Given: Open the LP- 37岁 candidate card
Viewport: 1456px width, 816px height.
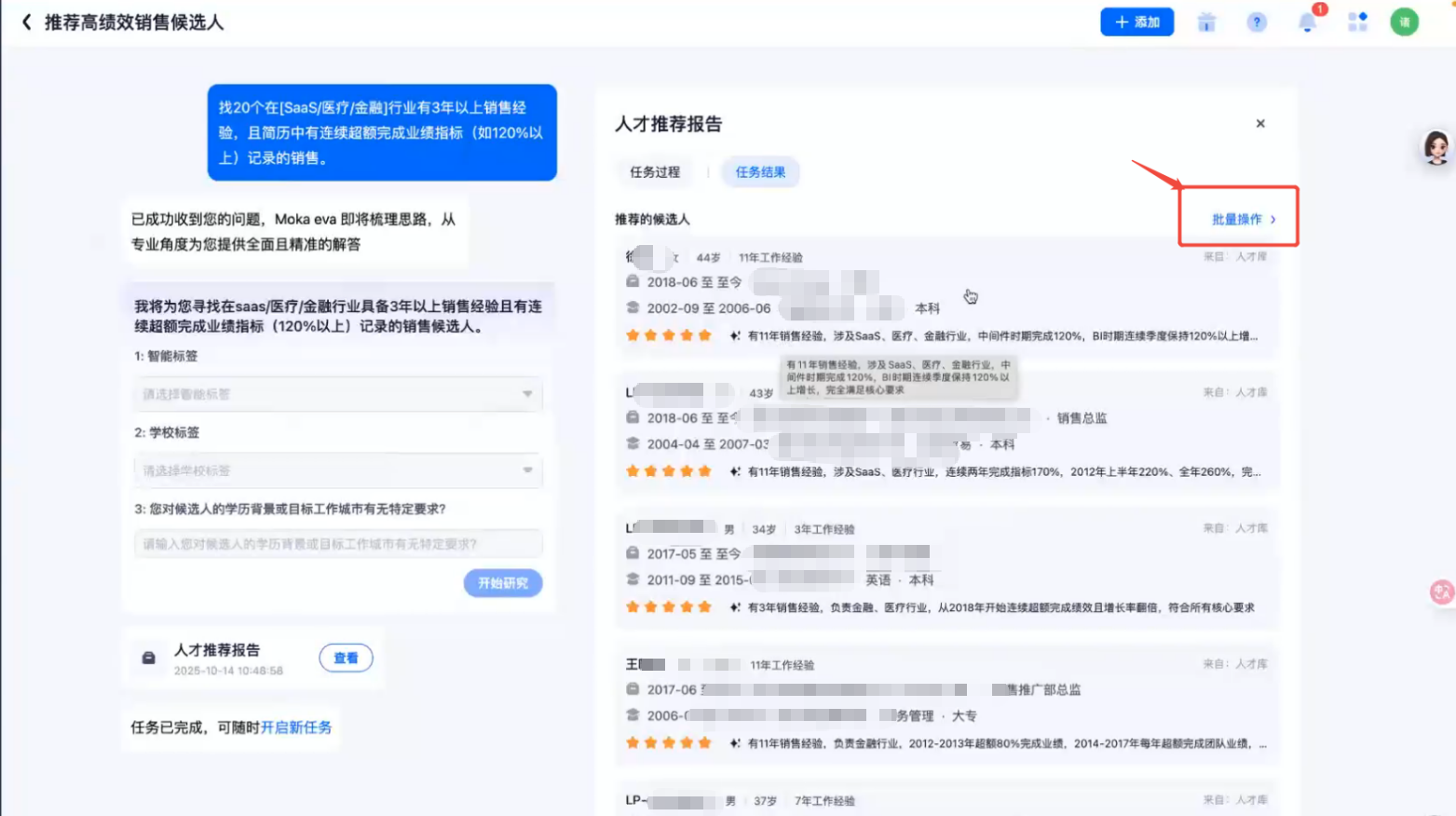Looking at the screenshot, I should click(x=946, y=800).
